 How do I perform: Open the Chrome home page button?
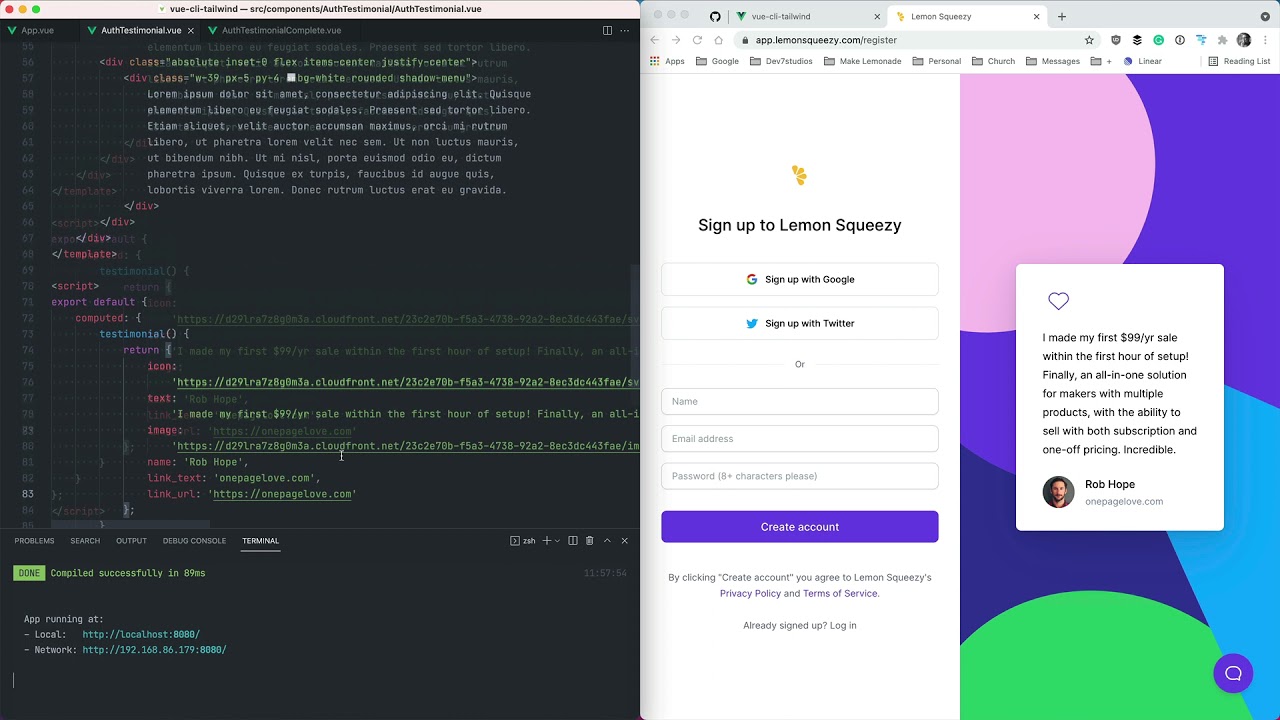pos(719,40)
